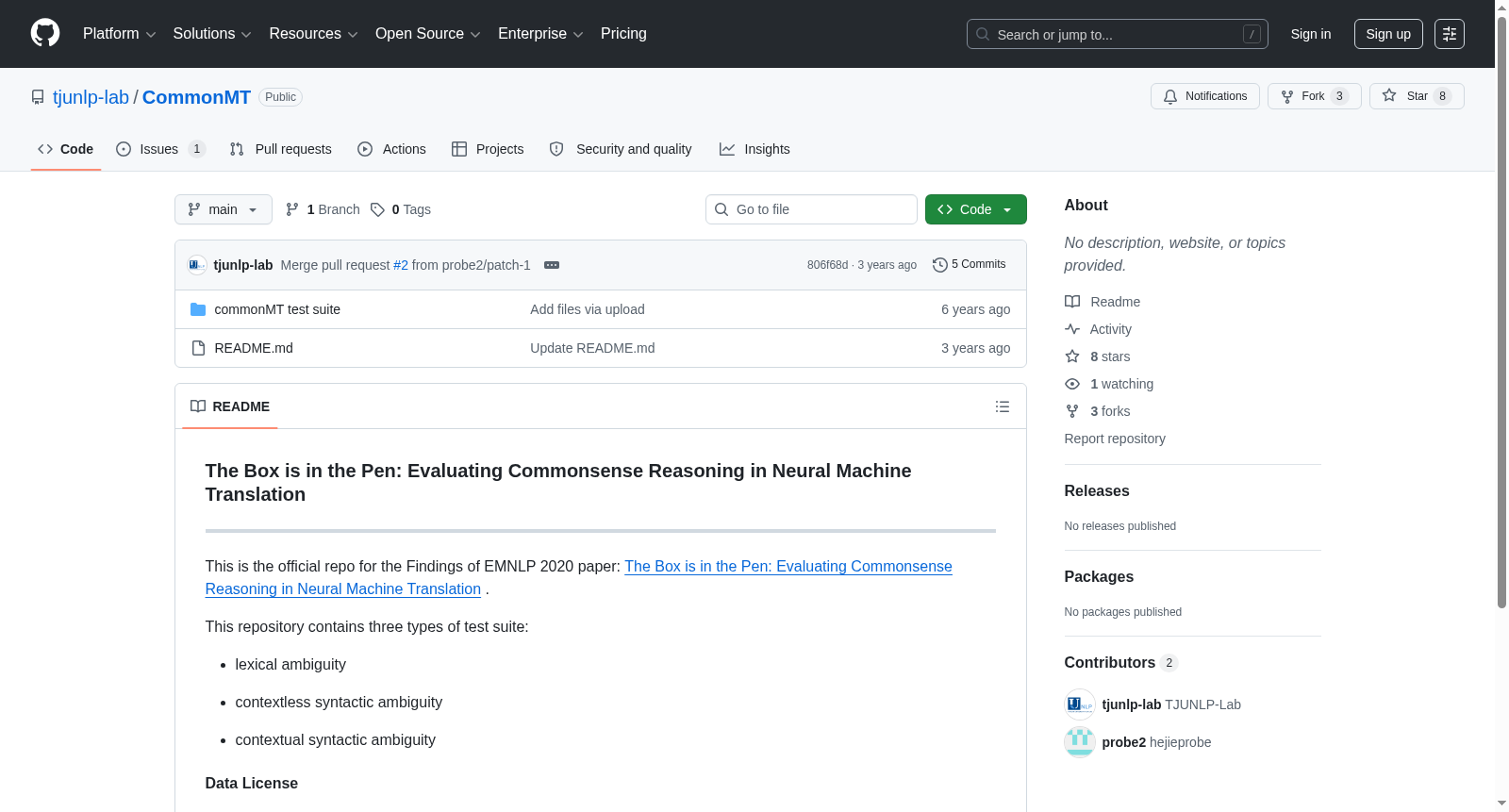Viewport: 1509px width, 812px height.
Task: Click the pulse icon beside Activity
Action: coord(1072,329)
